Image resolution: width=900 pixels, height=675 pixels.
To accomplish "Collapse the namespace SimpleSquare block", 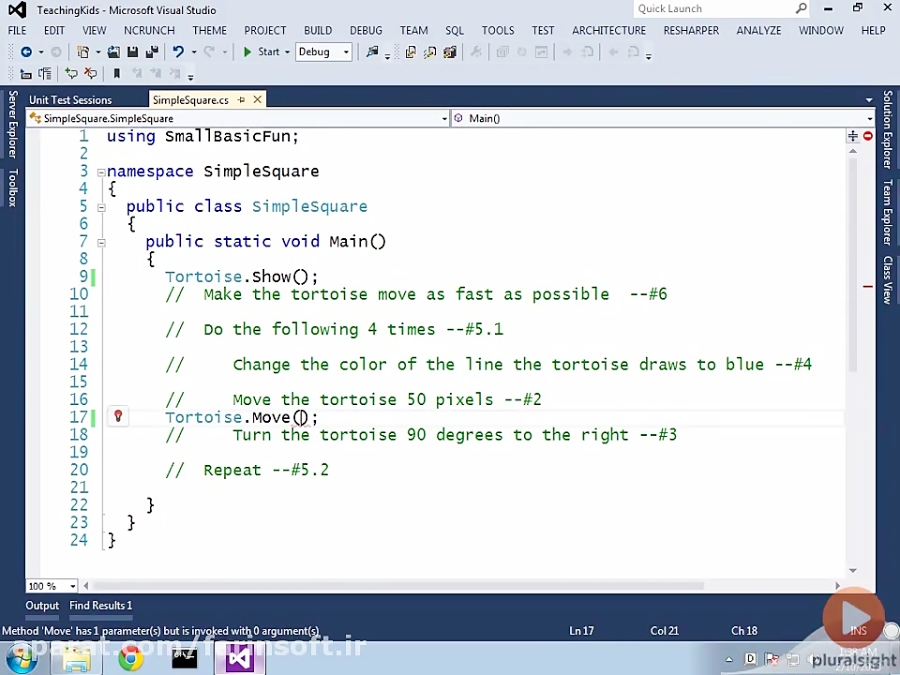I will pyautogui.click(x=101, y=172).
